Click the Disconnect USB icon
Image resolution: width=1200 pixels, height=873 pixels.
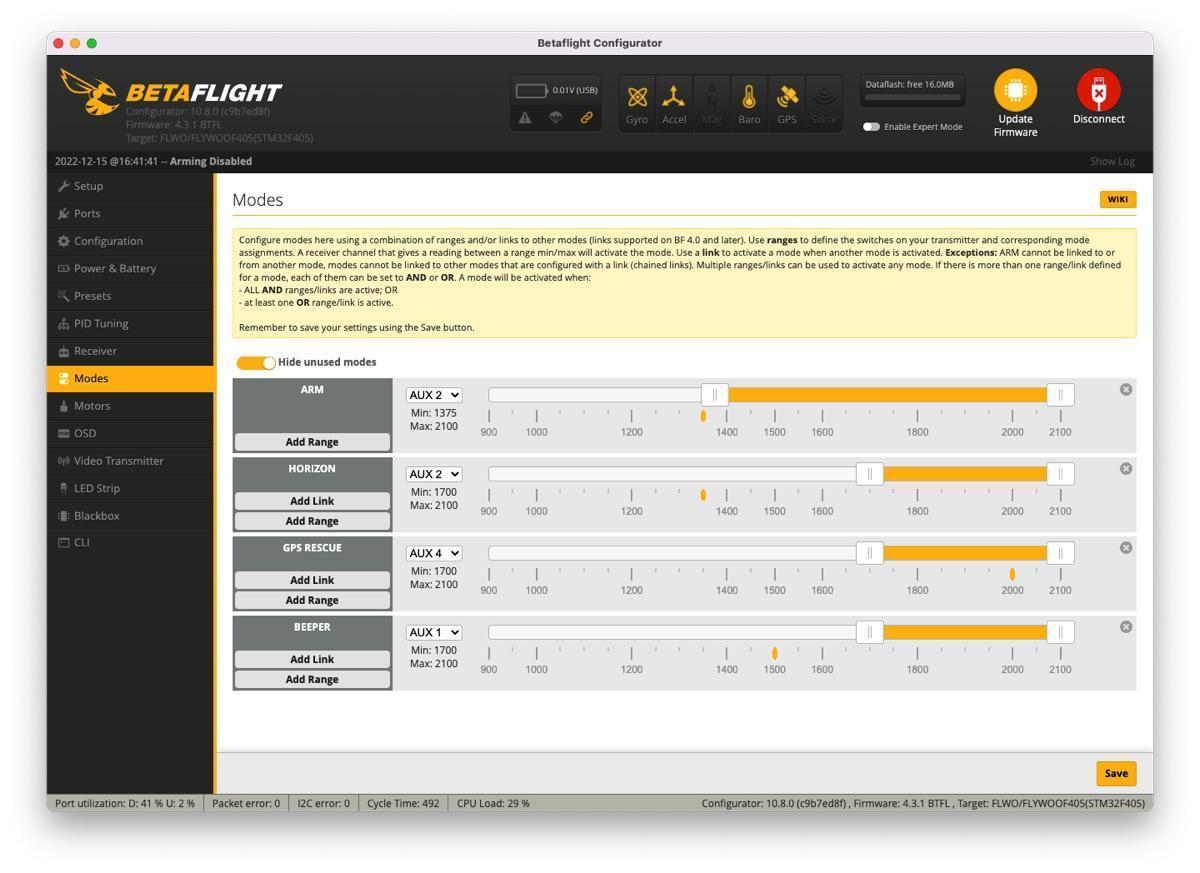coord(1098,91)
